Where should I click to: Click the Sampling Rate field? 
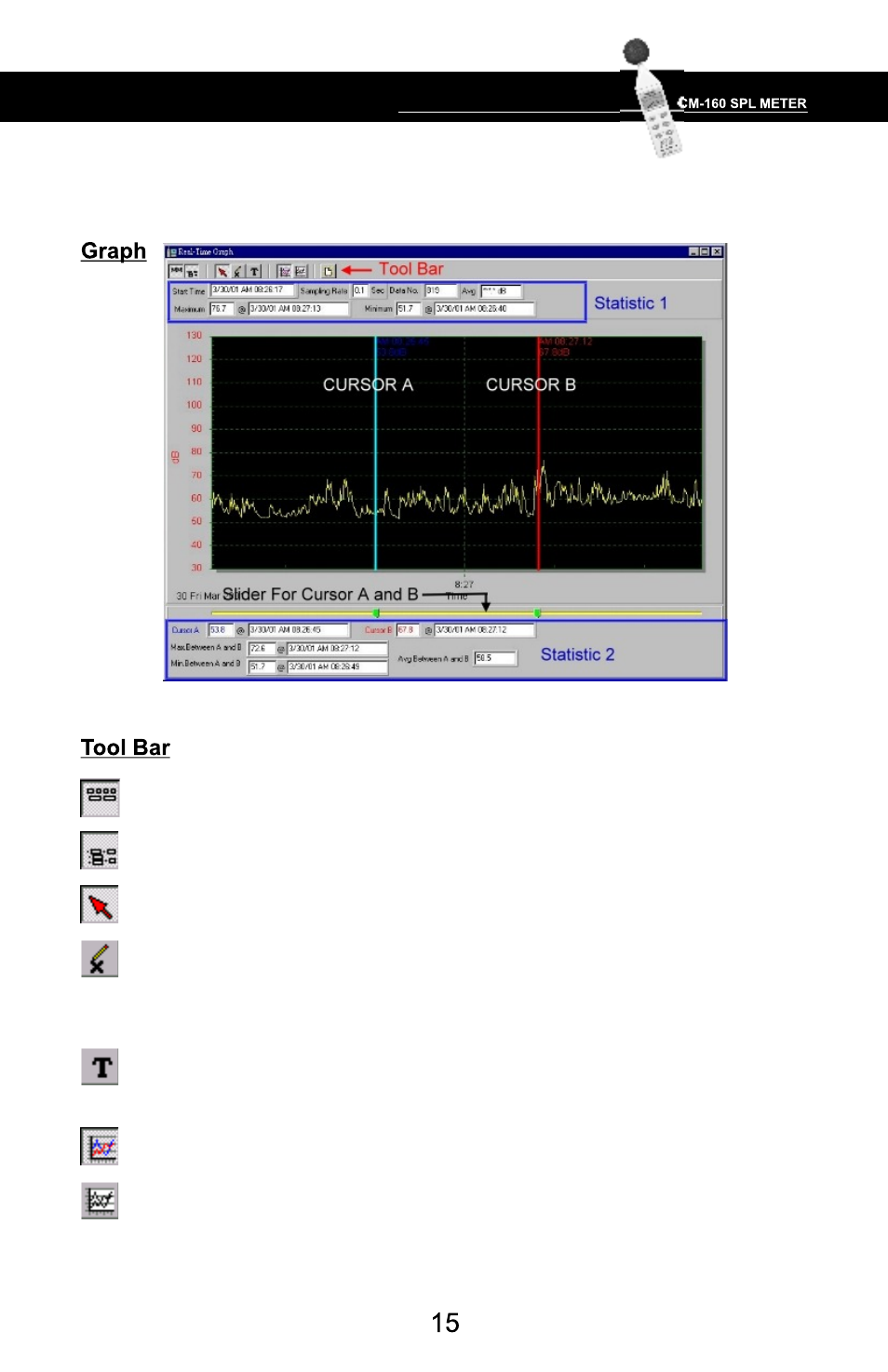point(359,290)
